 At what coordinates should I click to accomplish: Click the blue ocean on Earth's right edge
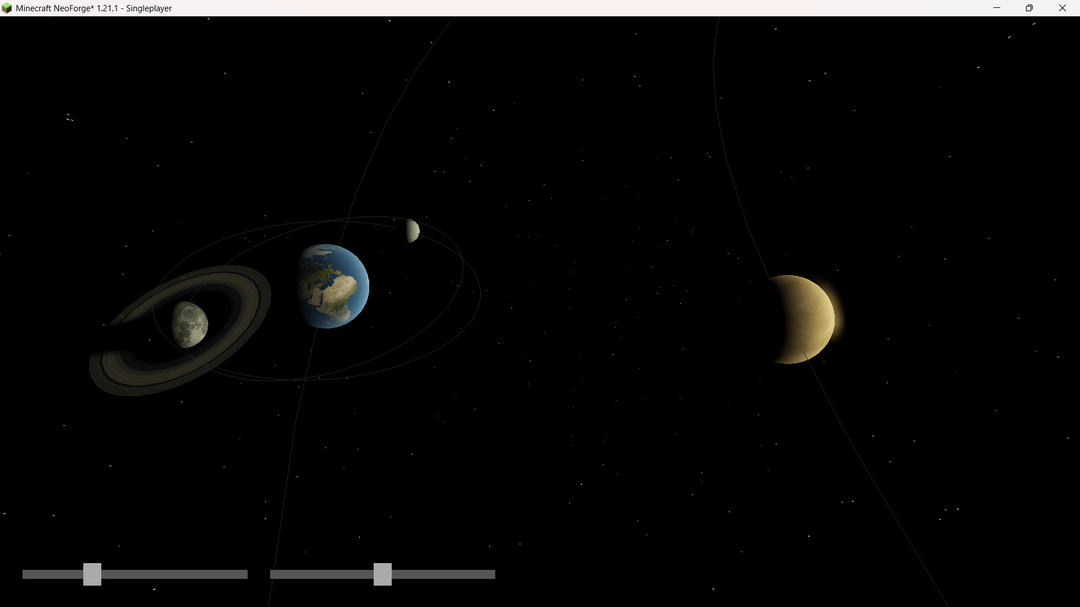pyautogui.click(x=362, y=285)
